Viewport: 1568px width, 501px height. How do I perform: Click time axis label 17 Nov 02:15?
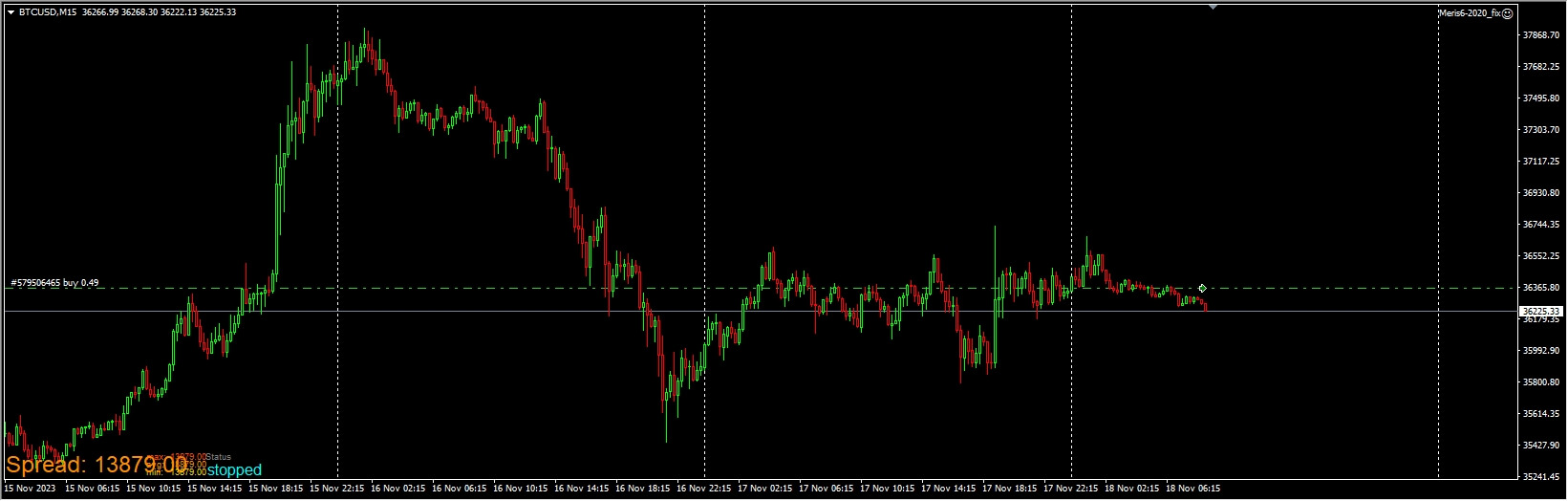click(x=765, y=489)
